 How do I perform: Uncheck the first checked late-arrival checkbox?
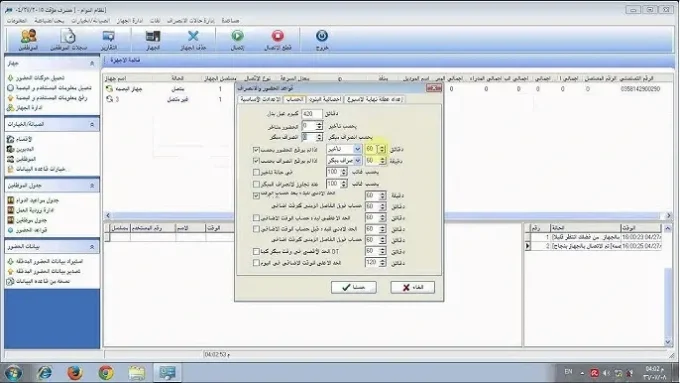[x=256, y=150]
